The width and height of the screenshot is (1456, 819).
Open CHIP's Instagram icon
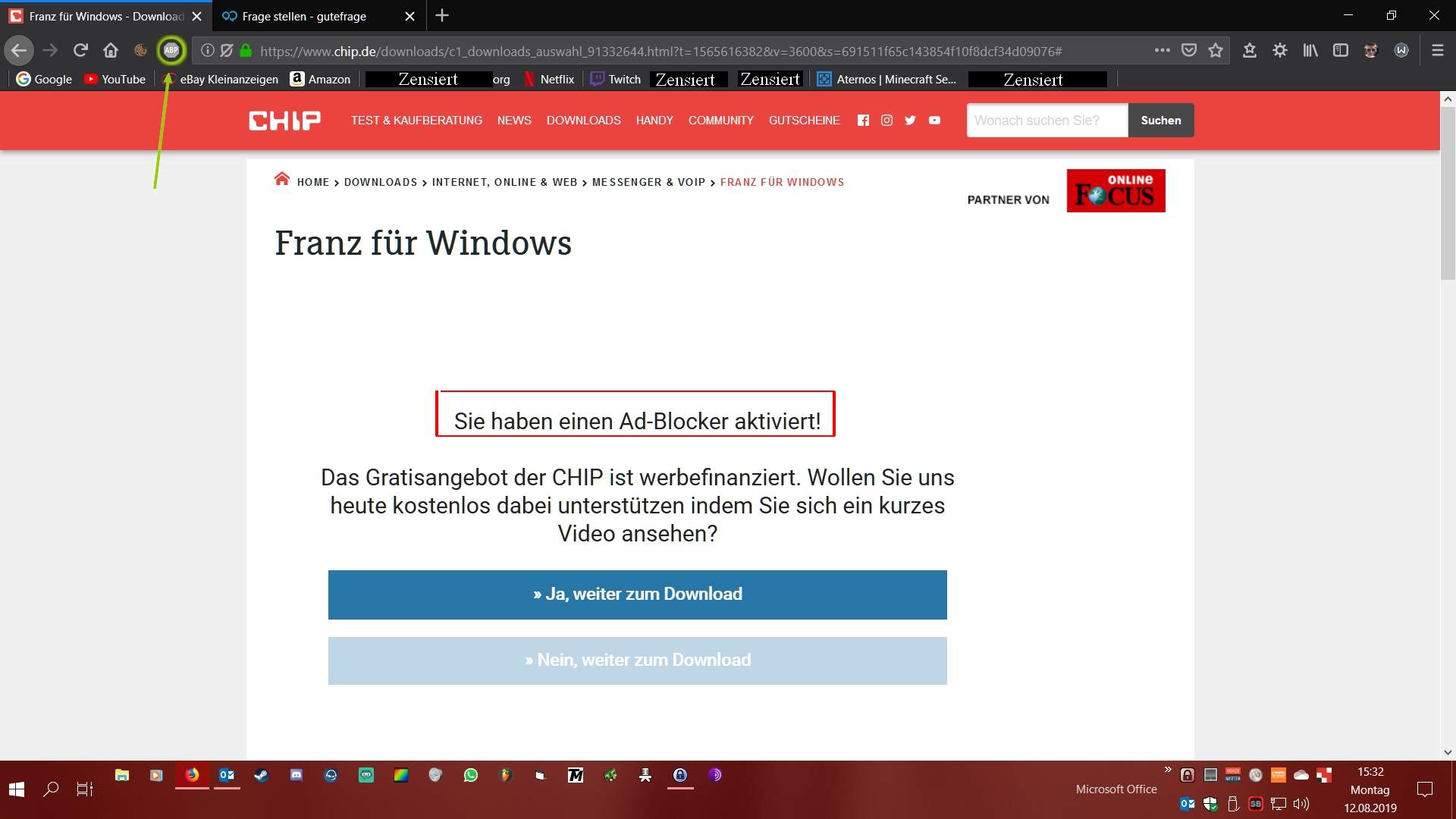(x=886, y=121)
